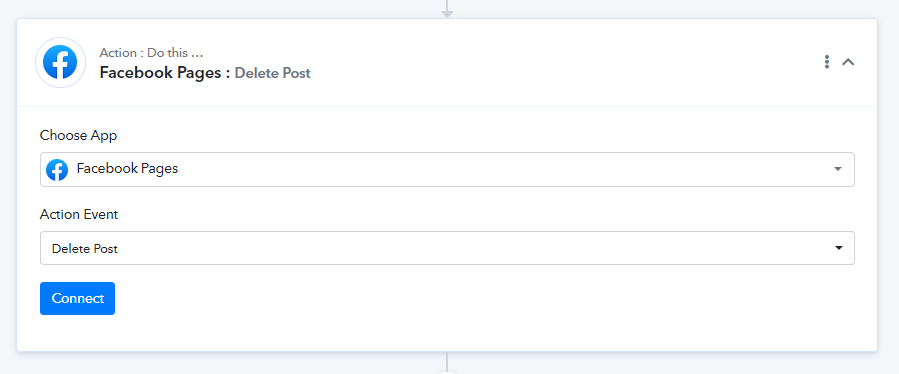The image size is (899, 374).
Task: Click the "Action : Do this ..." subtitle
Action: (x=151, y=53)
